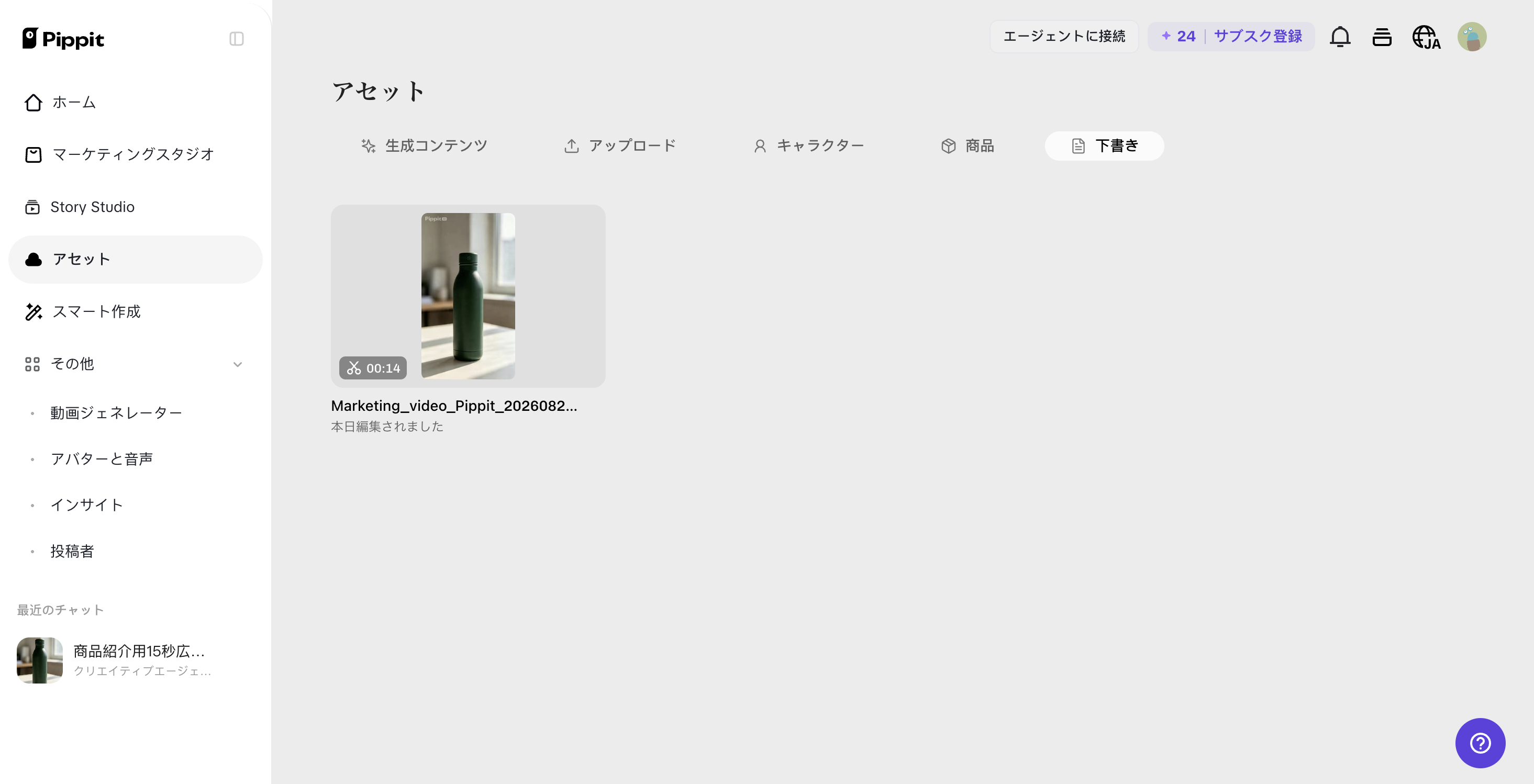Click the Story Studio play icon

tap(32, 207)
